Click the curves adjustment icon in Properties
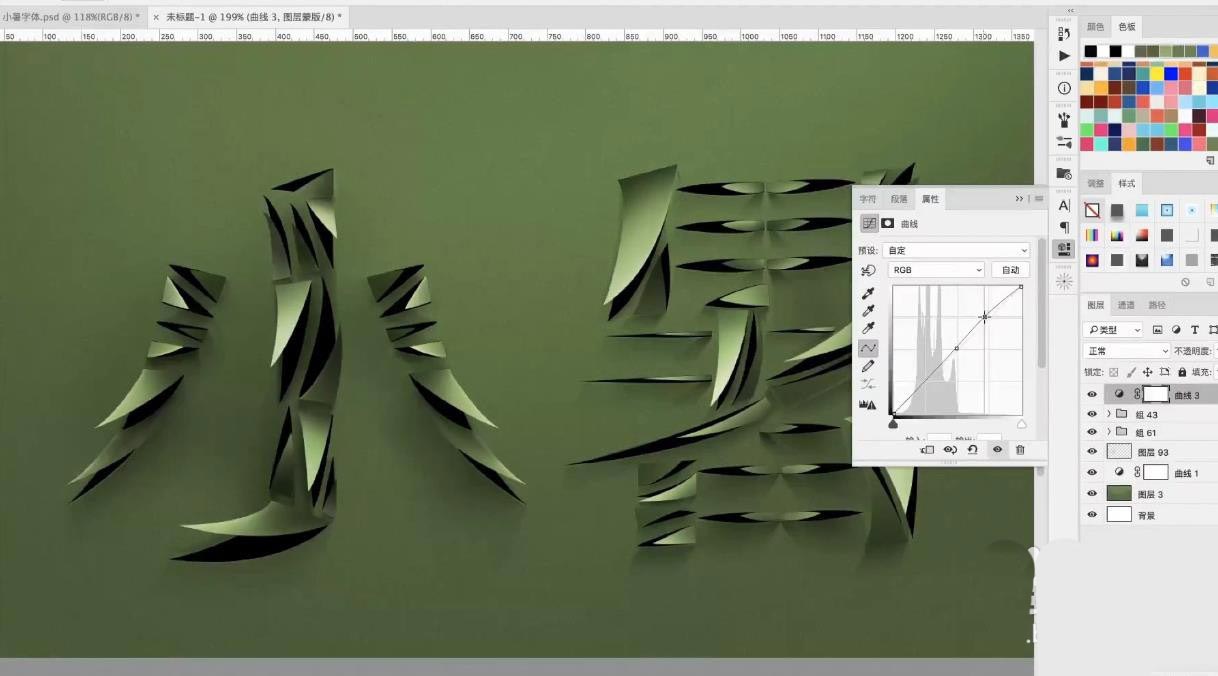Screen dimensions: 1218x676 coord(869,224)
